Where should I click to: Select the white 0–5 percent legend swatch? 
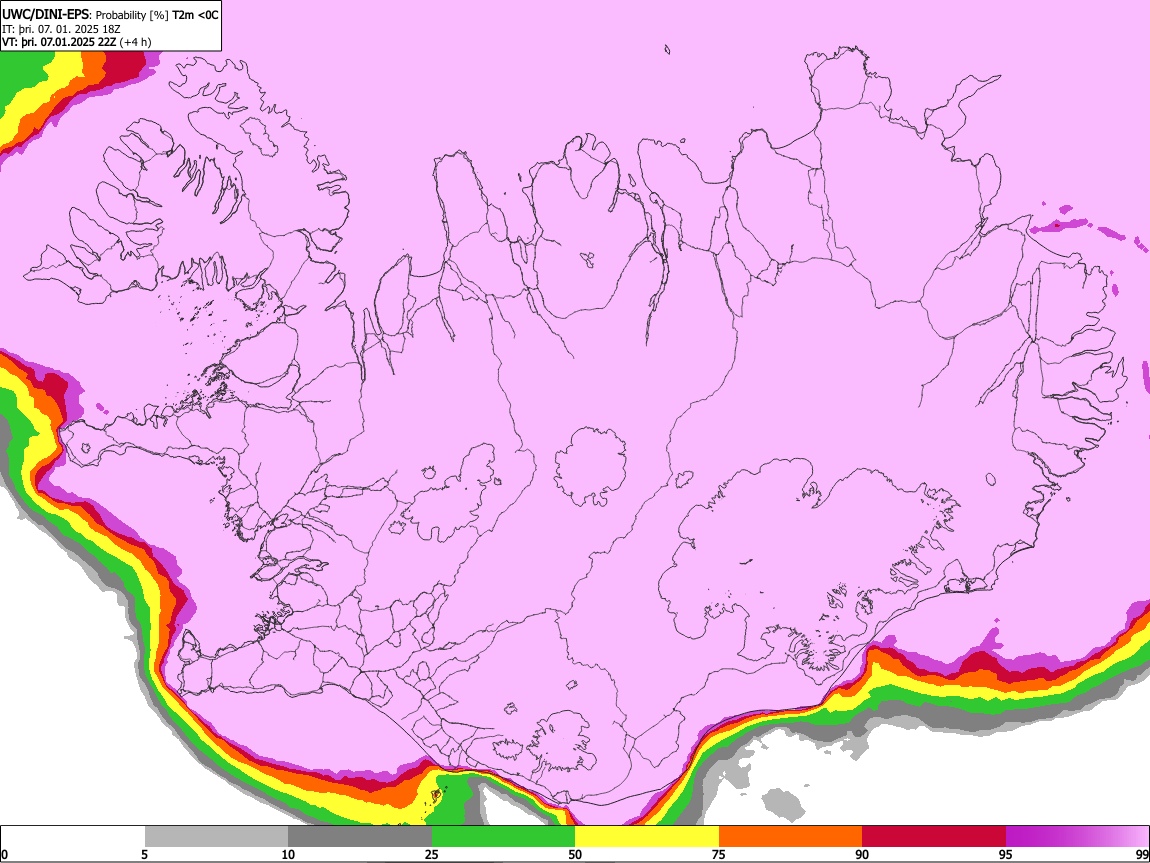pos(73,837)
